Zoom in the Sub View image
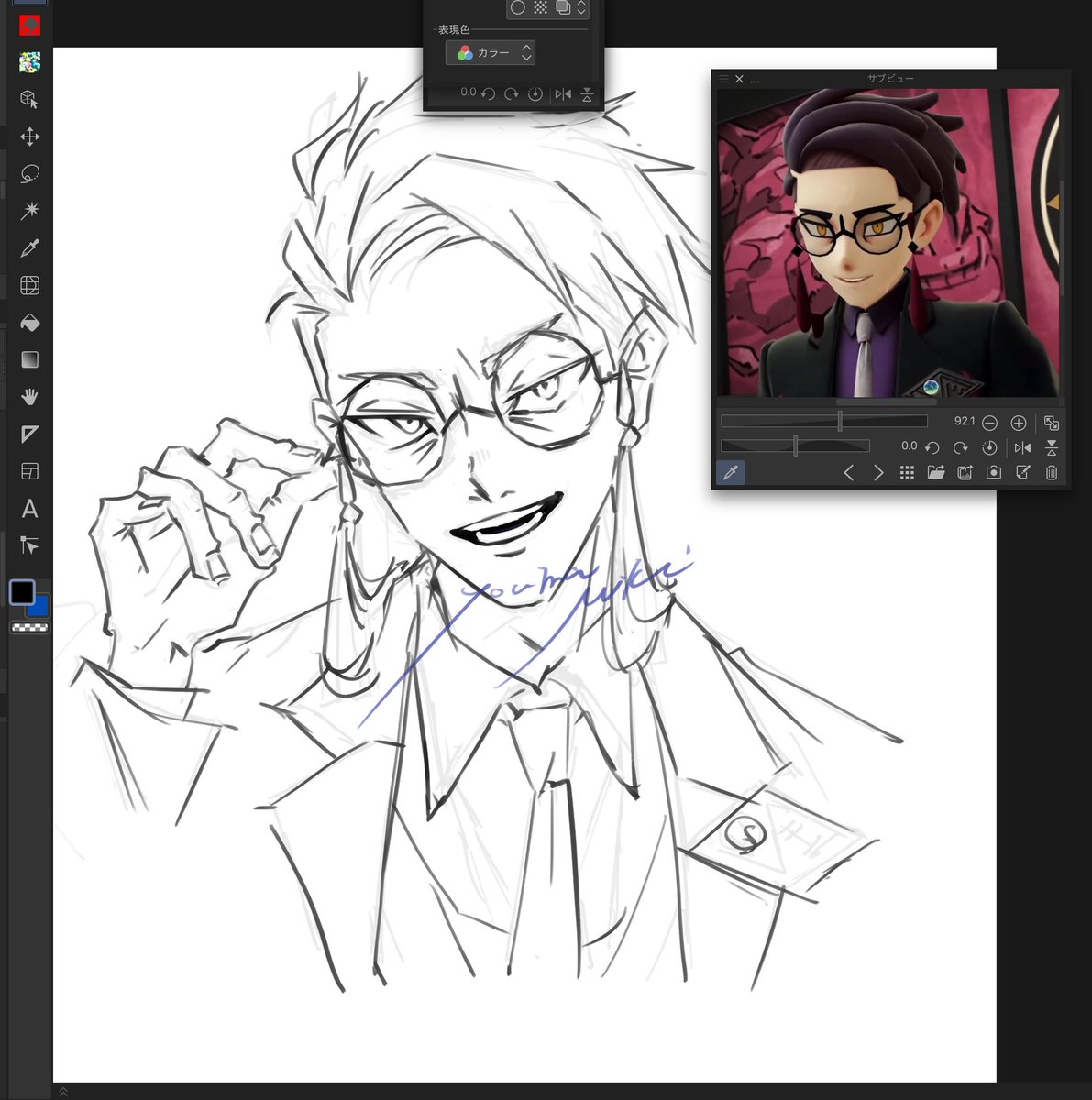Screen dimensions: 1092x1100 tap(1018, 423)
